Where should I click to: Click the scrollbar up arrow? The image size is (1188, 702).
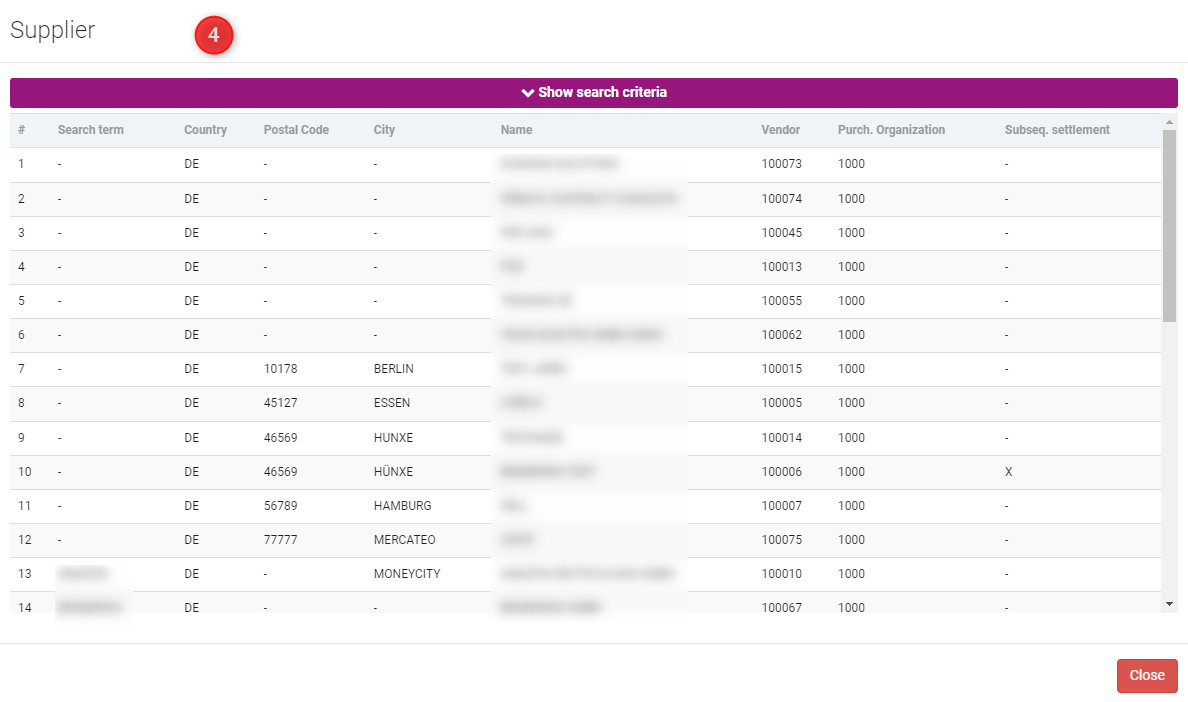point(1169,122)
